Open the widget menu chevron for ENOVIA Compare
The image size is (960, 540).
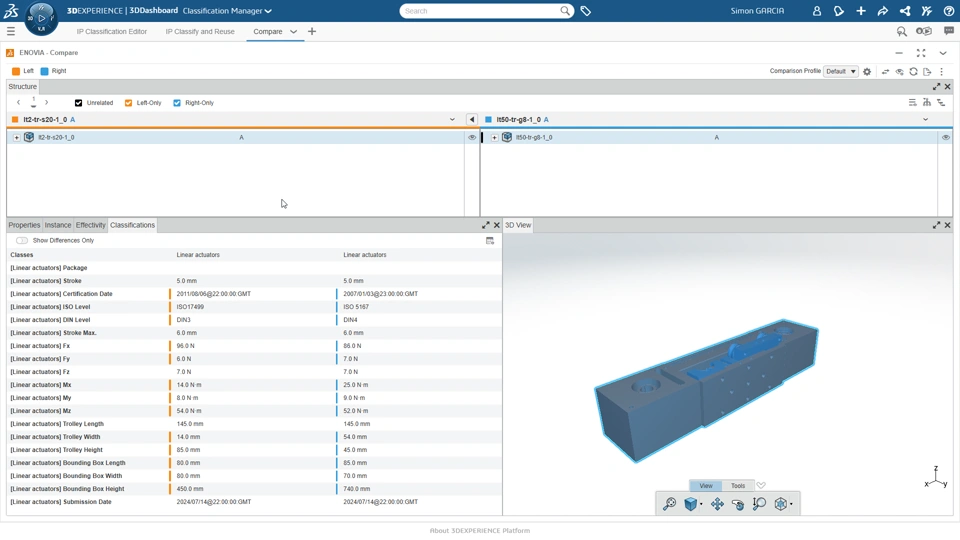(943, 53)
